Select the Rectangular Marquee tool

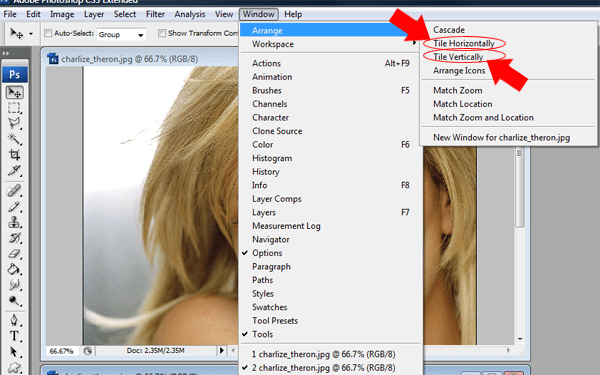tap(14, 108)
